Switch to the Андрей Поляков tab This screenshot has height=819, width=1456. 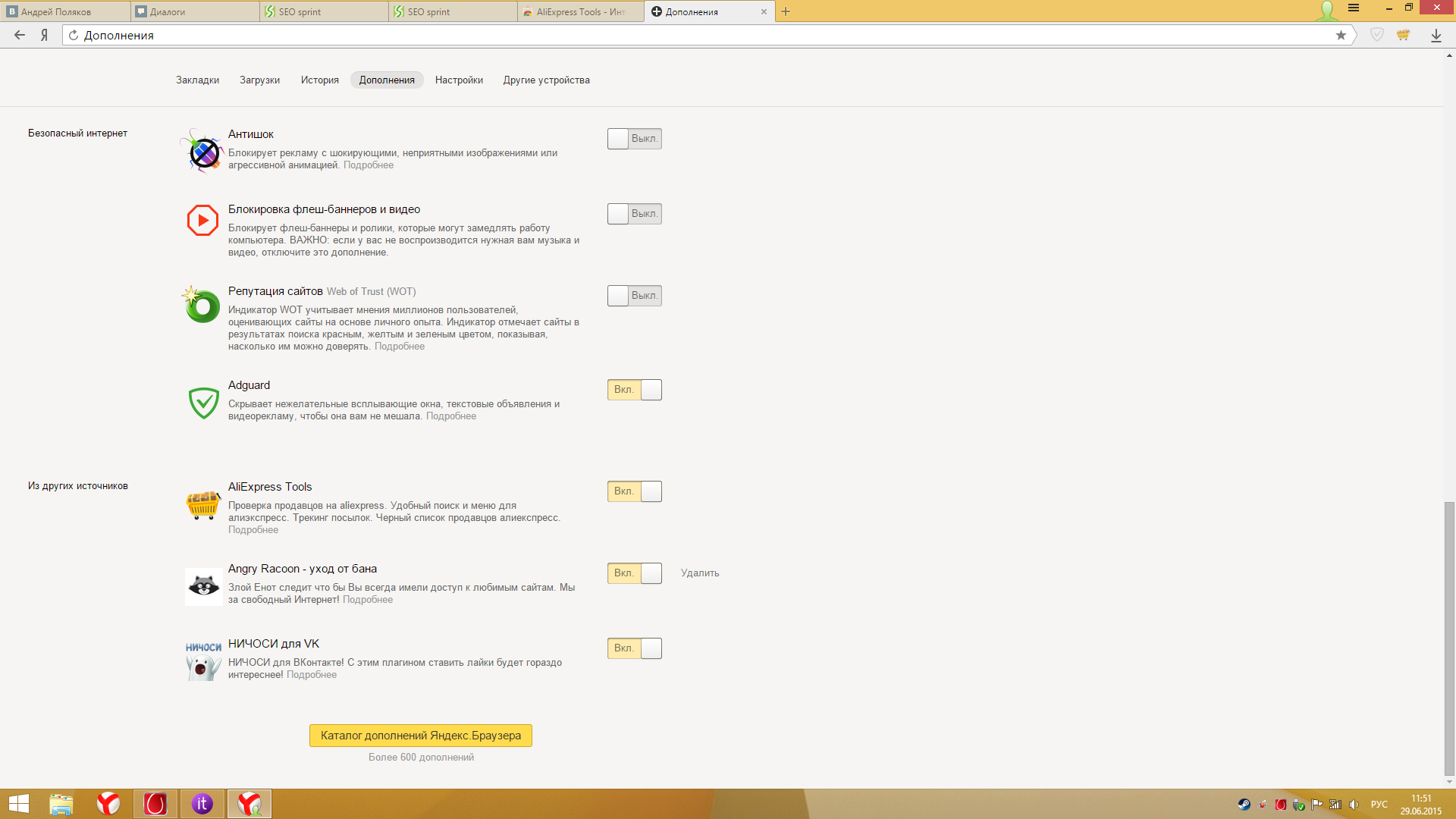click(x=65, y=11)
